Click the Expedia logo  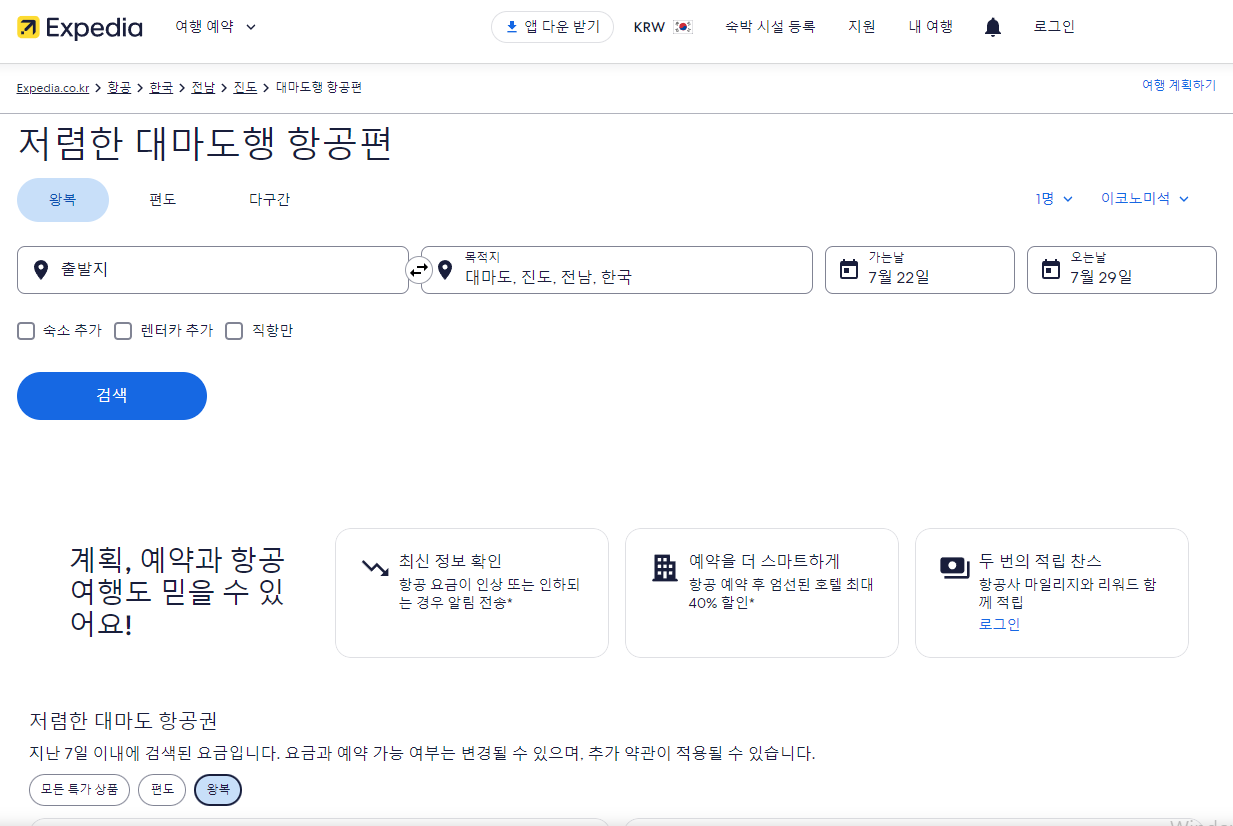[80, 27]
